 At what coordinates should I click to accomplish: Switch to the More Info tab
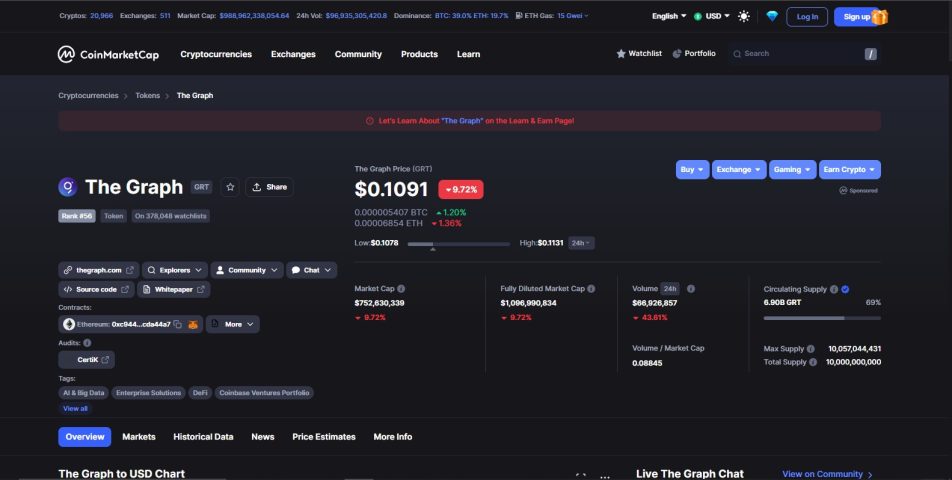click(393, 437)
